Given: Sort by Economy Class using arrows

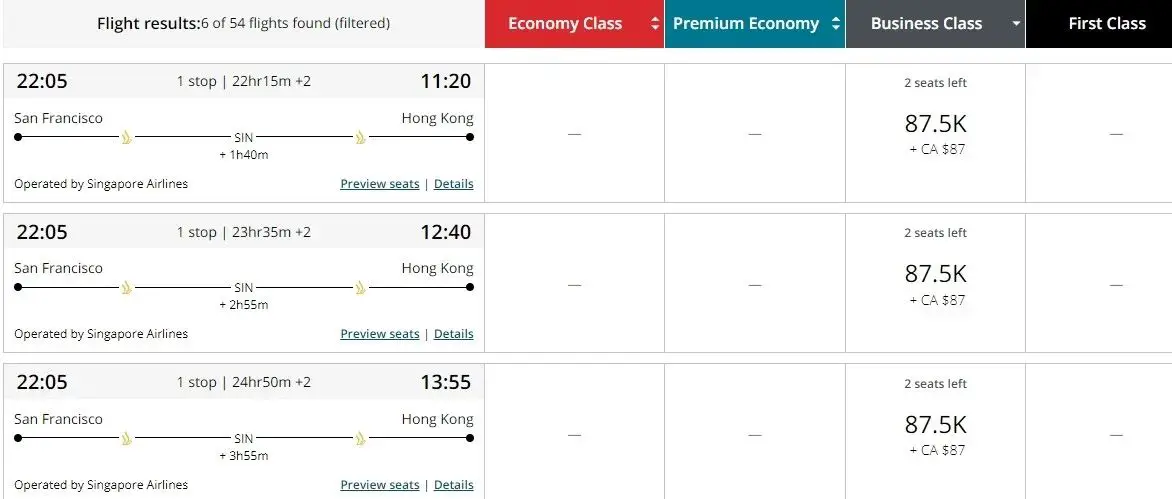Looking at the screenshot, I should [x=655, y=24].
